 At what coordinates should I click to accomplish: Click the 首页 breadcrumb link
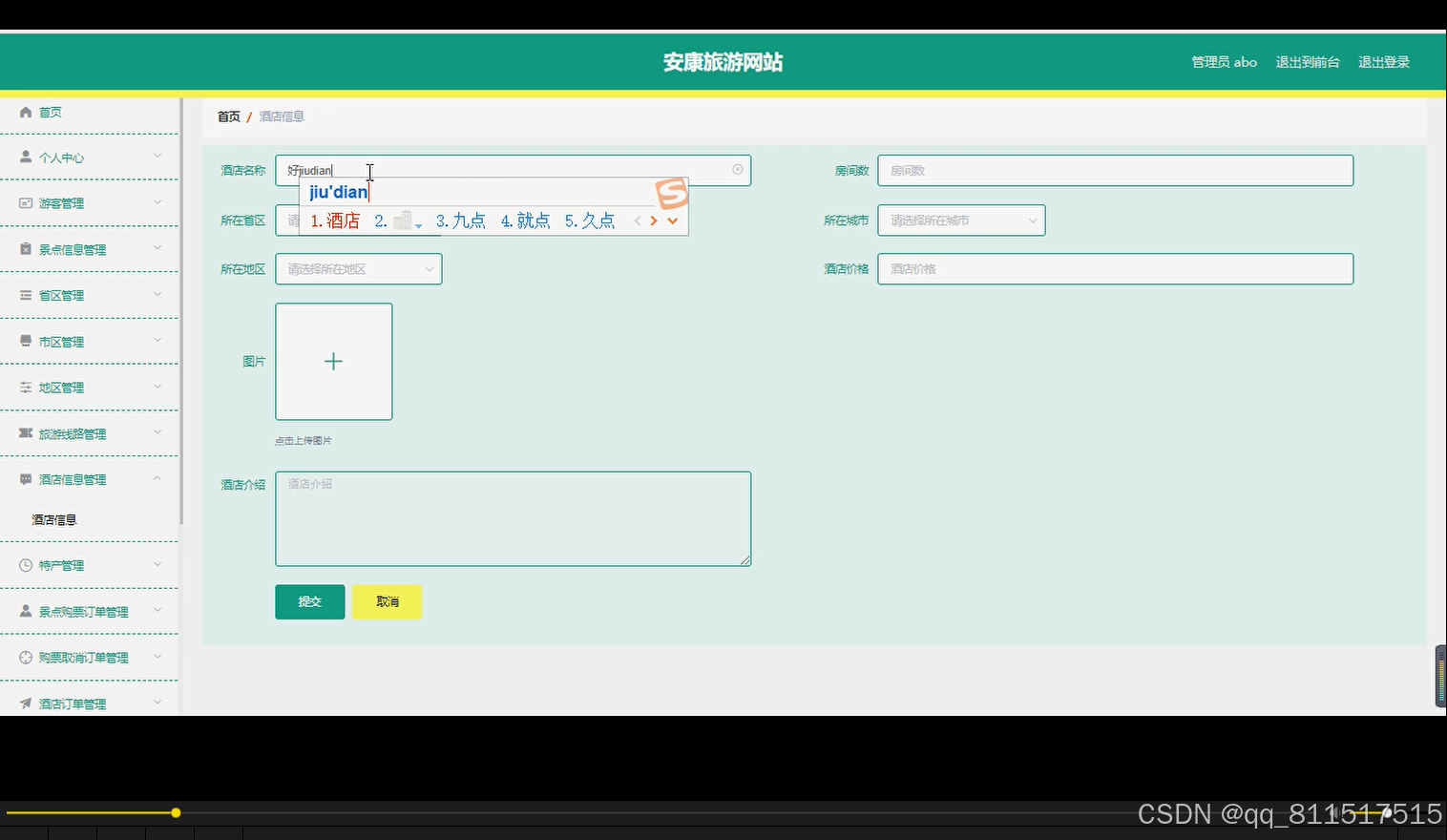tap(229, 116)
